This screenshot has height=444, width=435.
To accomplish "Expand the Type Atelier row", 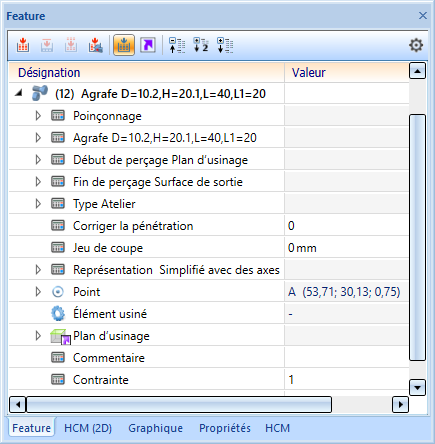I will 38,204.
